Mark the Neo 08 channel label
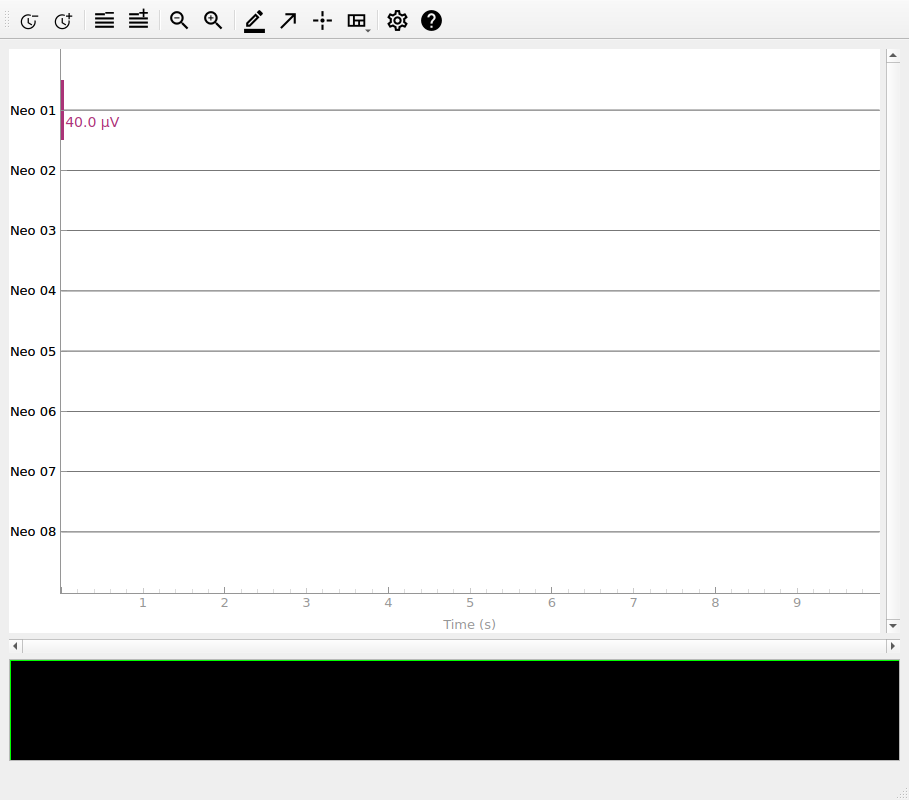 point(33,532)
